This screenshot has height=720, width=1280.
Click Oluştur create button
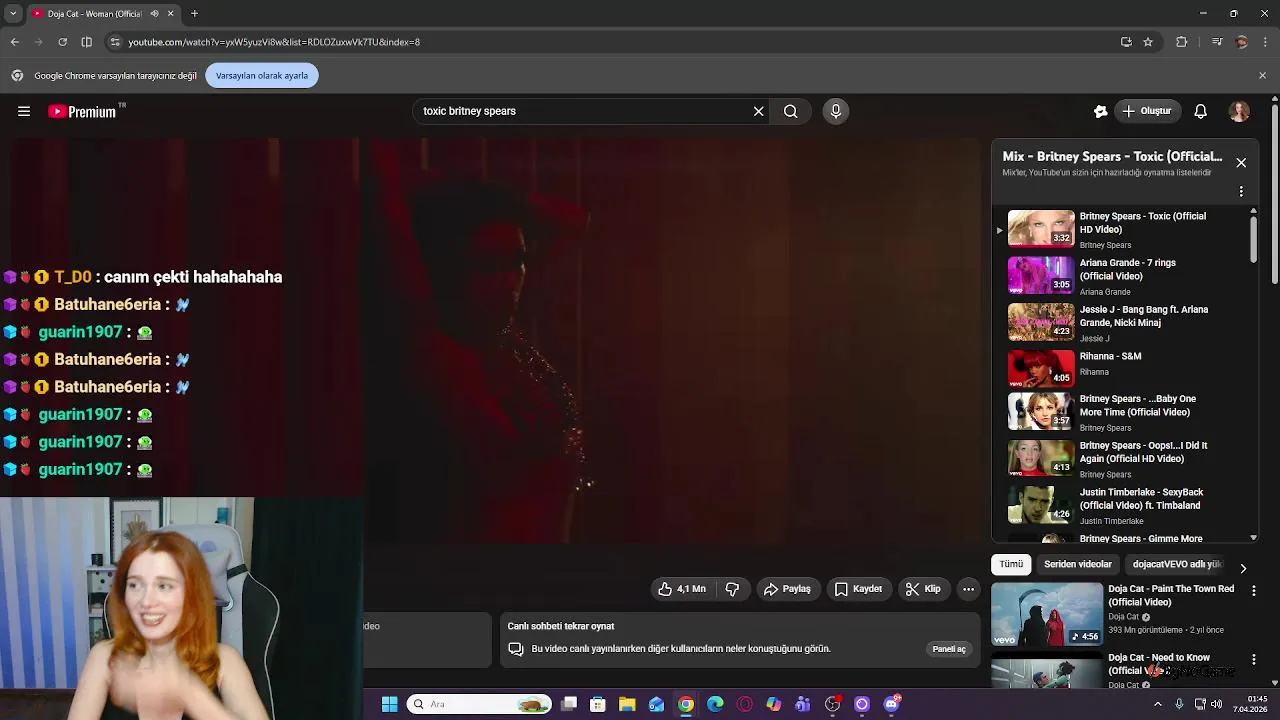[x=1147, y=111]
